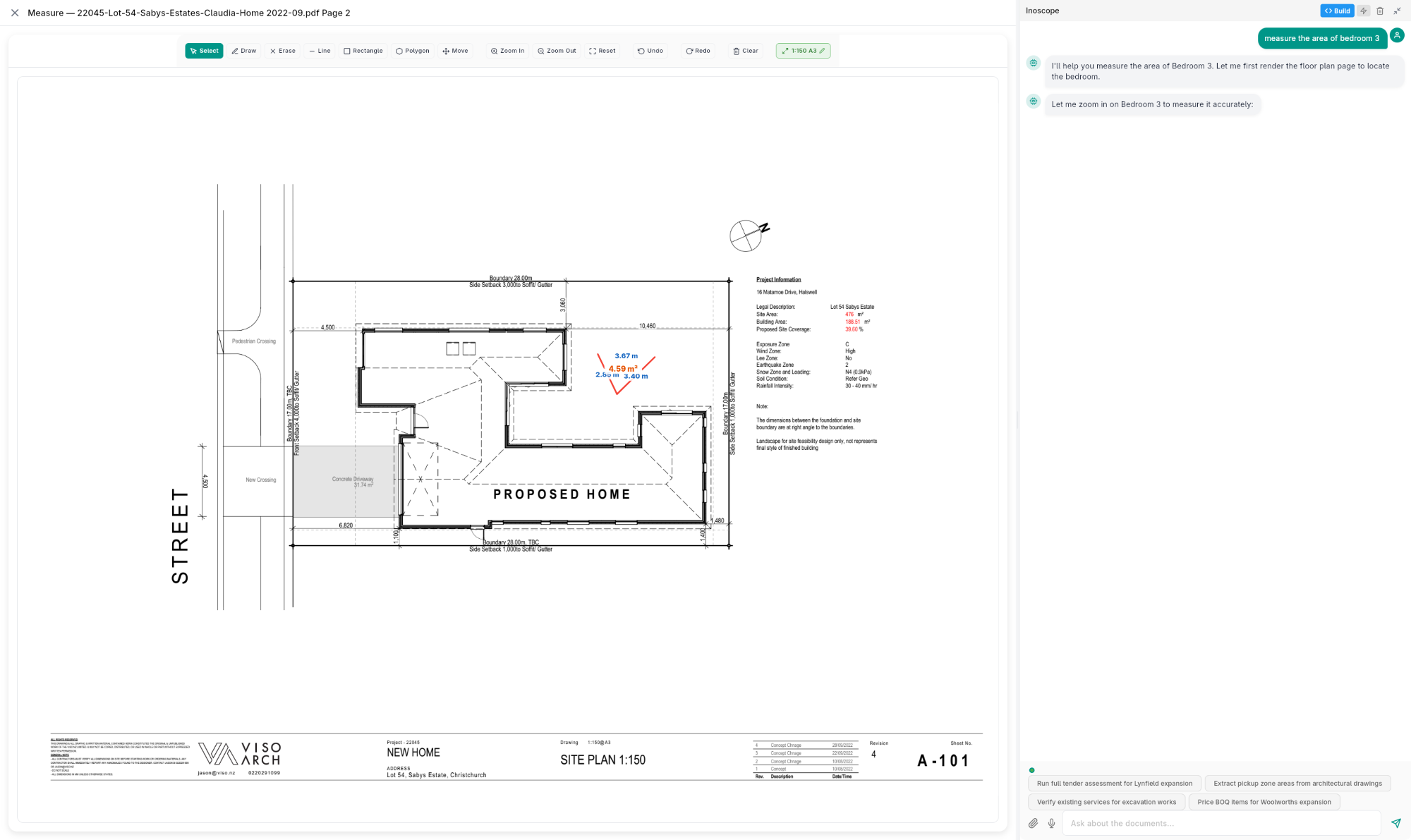This screenshot has height=840, width=1411.
Task: Collapse the Inoscope chat panel
Action: [x=1397, y=11]
